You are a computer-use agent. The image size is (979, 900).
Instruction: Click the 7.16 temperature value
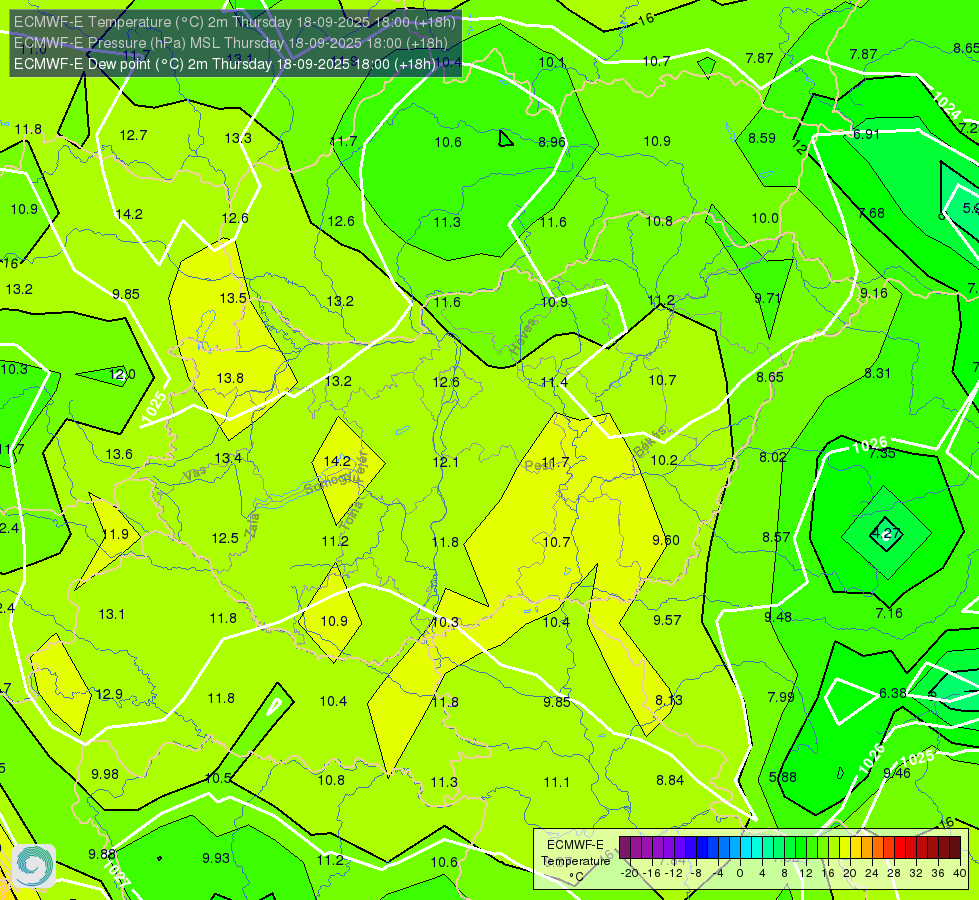coord(889,613)
